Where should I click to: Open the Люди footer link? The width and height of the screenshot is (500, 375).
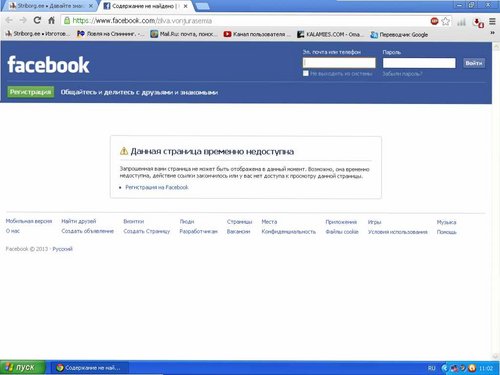coord(187,221)
